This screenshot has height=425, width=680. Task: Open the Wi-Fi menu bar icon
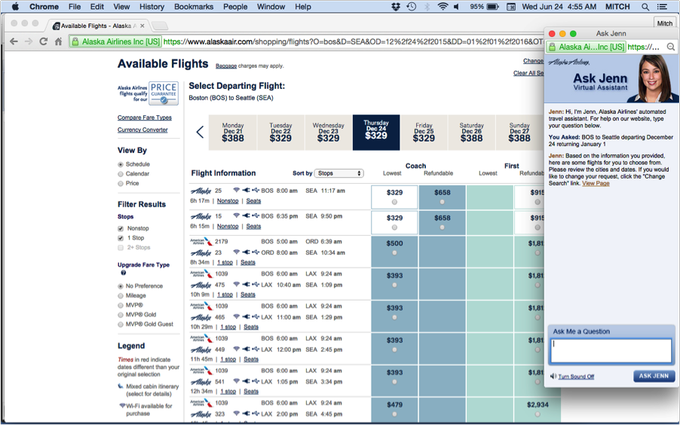click(x=442, y=7)
